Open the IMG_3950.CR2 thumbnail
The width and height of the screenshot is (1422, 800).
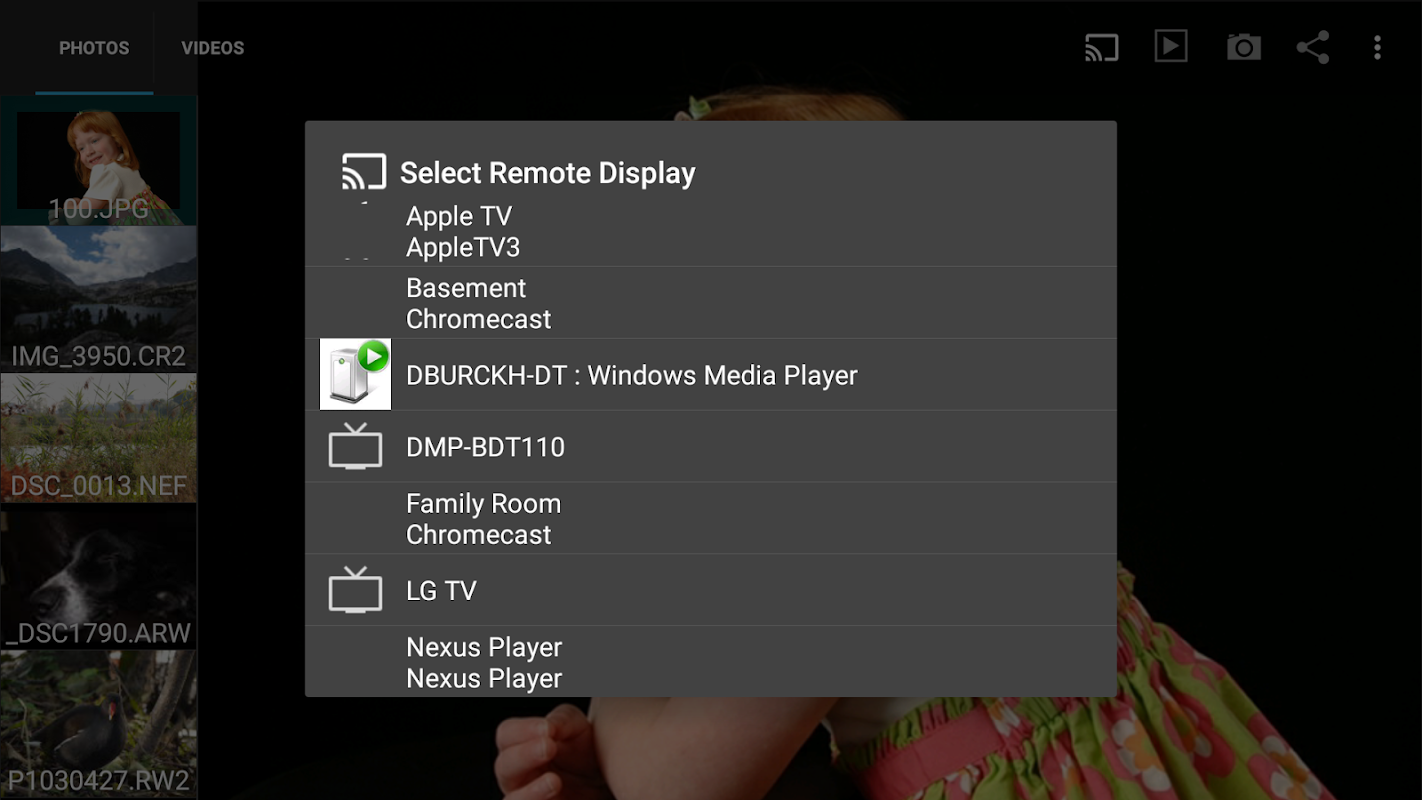pyautogui.click(x=98, y=299)
